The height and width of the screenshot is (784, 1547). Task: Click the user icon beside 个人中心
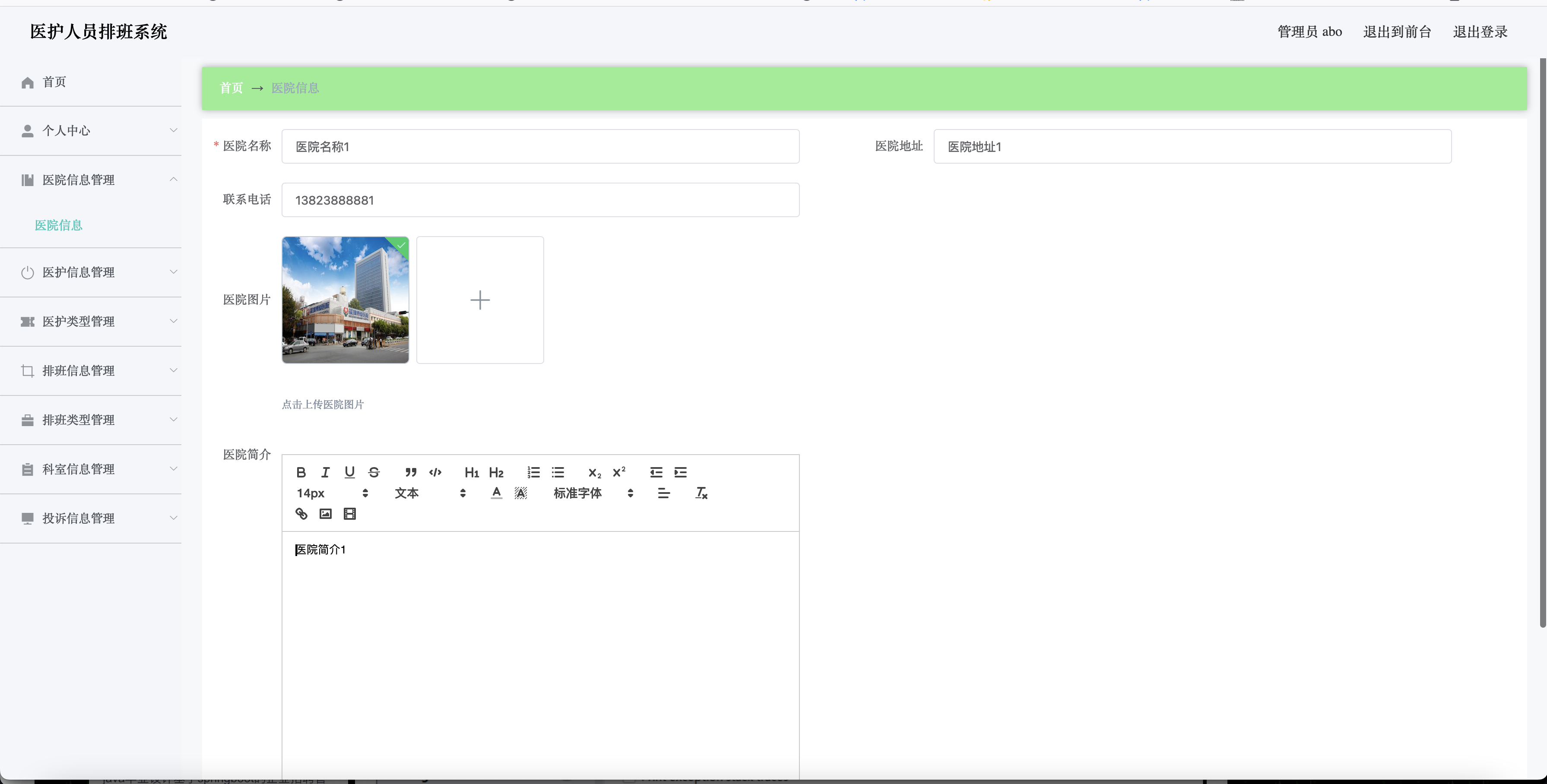(27, 131)
